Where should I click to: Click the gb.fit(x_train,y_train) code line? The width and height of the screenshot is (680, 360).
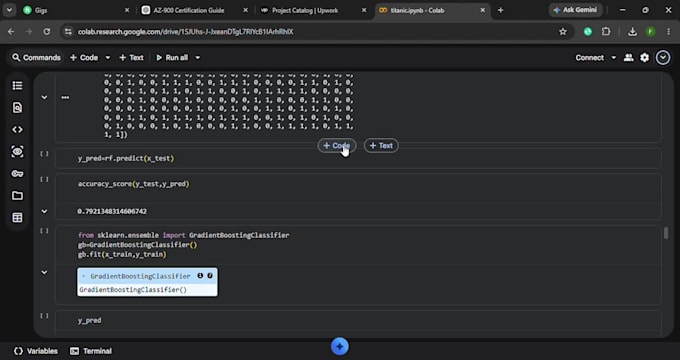coord(122,254)
